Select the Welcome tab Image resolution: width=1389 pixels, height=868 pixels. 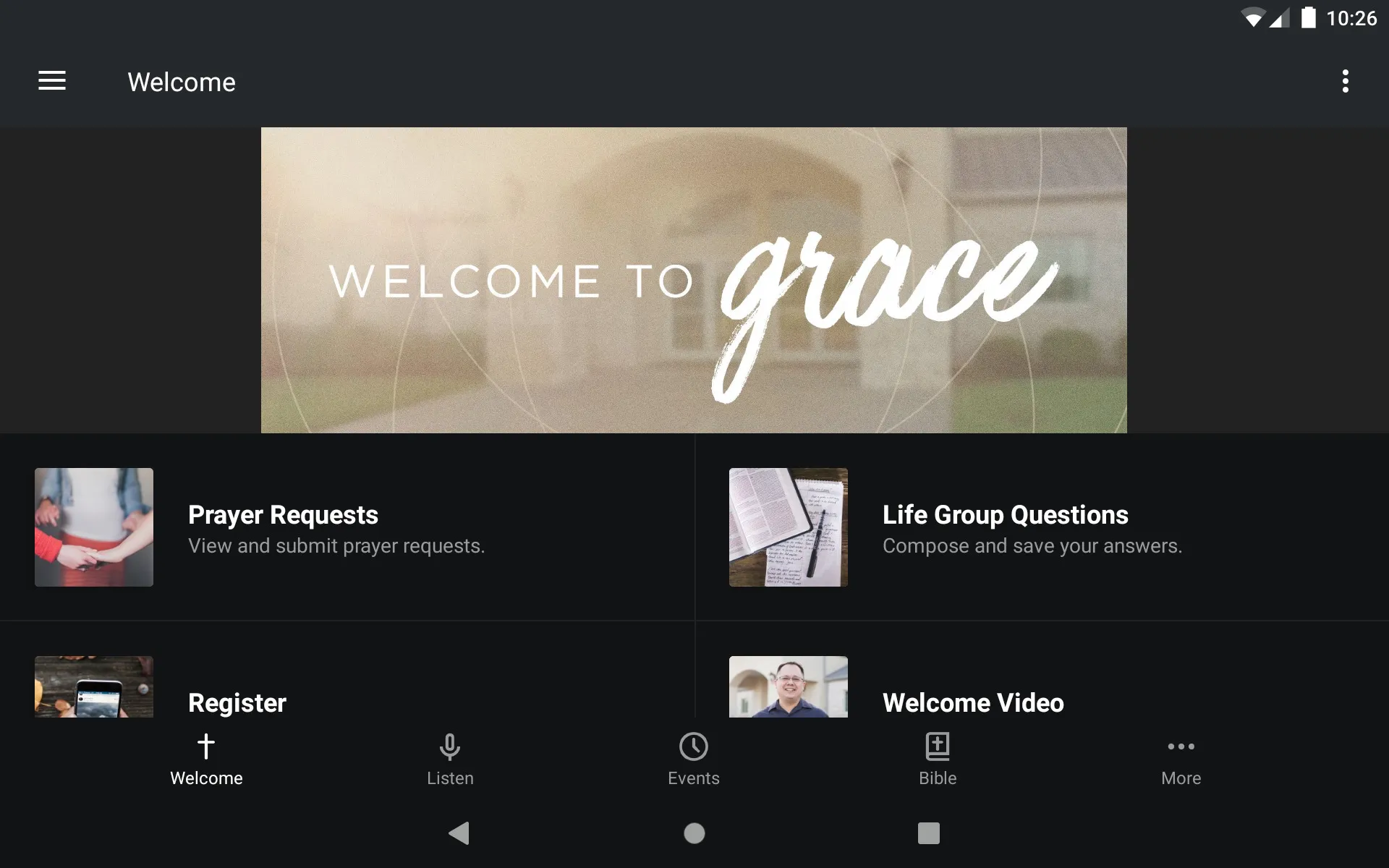tap(206, 759)
